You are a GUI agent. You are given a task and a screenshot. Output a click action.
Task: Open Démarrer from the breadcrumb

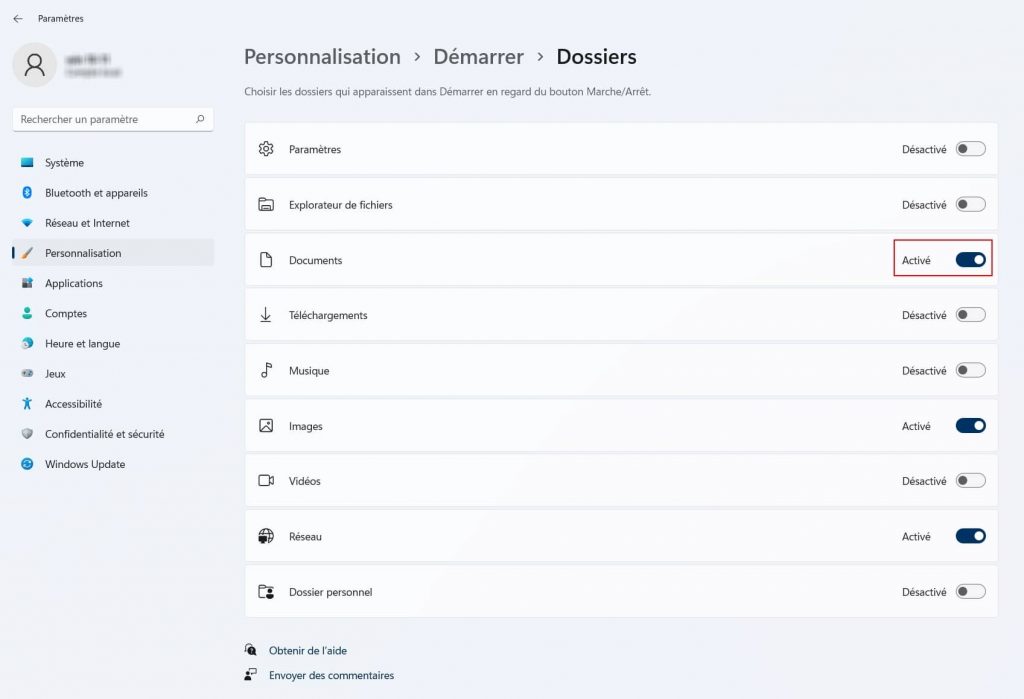click(x=478, y=57)
